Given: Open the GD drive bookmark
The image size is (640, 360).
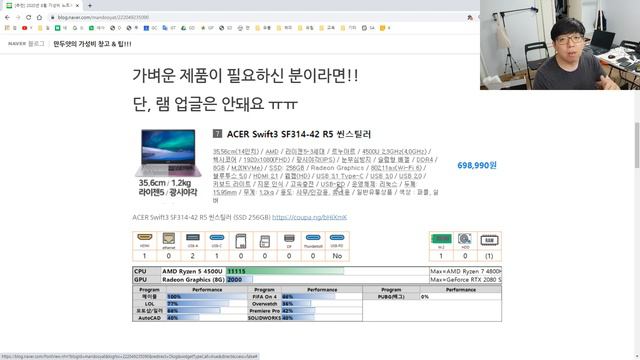Looking at the screenshot, I should pos(188,28).
